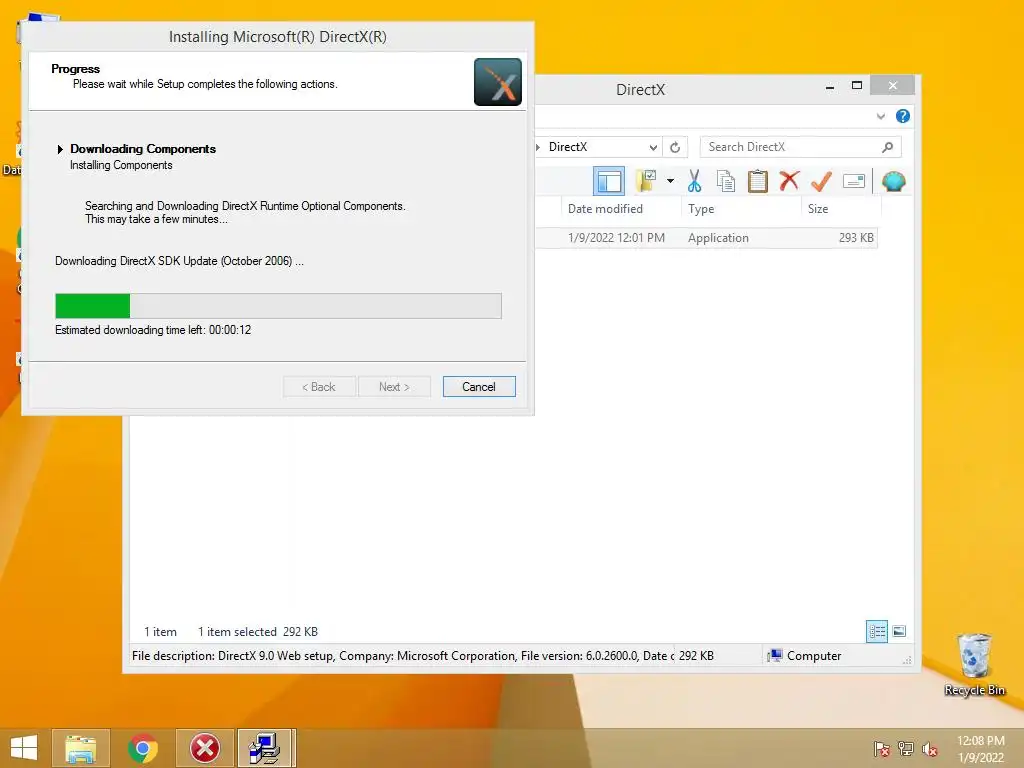Viewport: 1024px width, 768px height.
Task: Click the Cut scissors icon
Action: click(x=694, y=181)
